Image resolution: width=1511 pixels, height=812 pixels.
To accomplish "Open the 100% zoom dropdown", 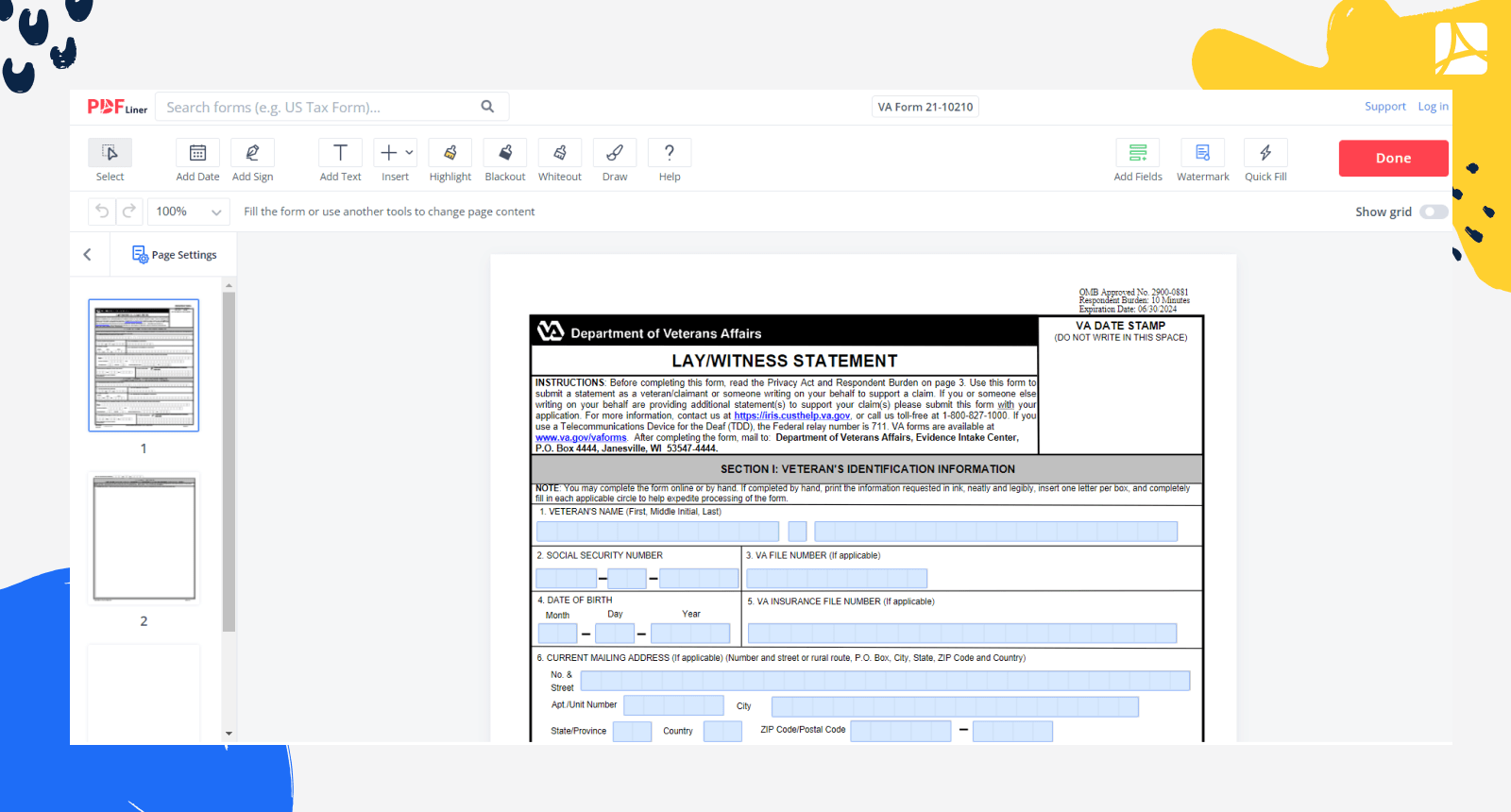I will tap(189, 211).
